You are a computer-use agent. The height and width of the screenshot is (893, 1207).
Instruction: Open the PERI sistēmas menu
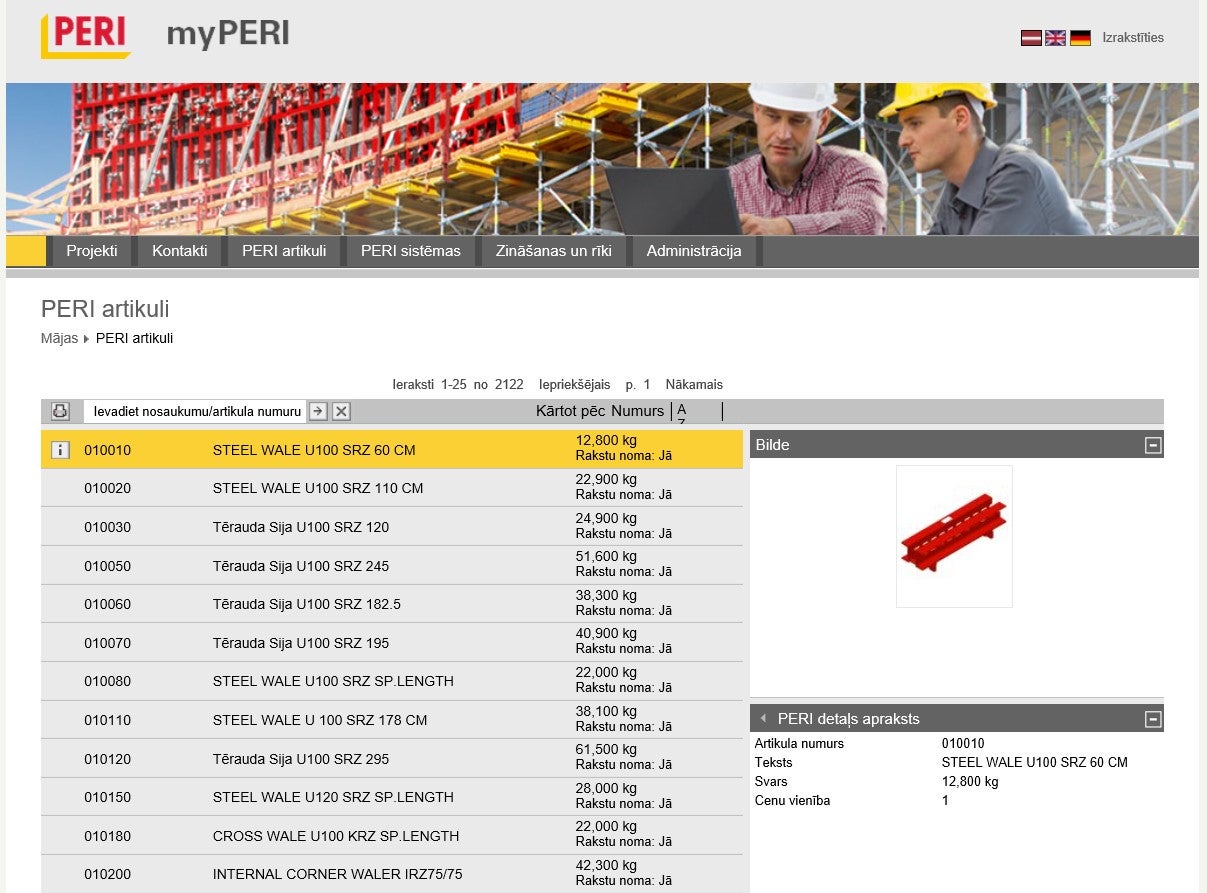click(x=410, y=251)
